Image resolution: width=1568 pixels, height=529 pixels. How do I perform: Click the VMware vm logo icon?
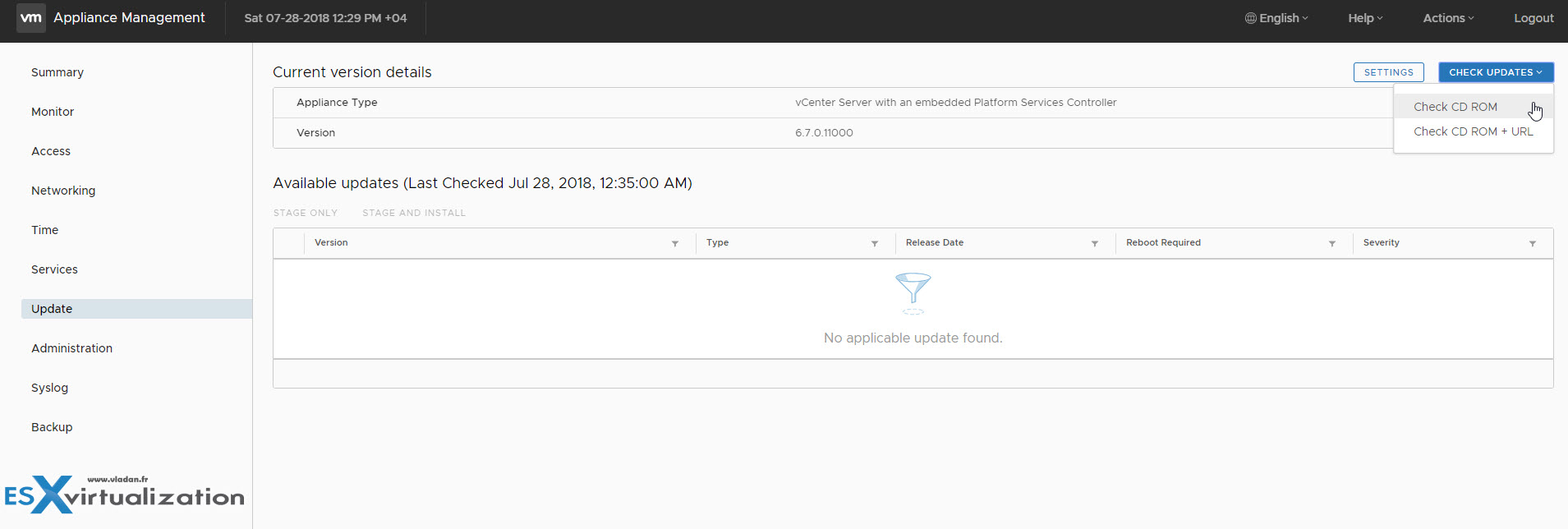tap(31, 18)
